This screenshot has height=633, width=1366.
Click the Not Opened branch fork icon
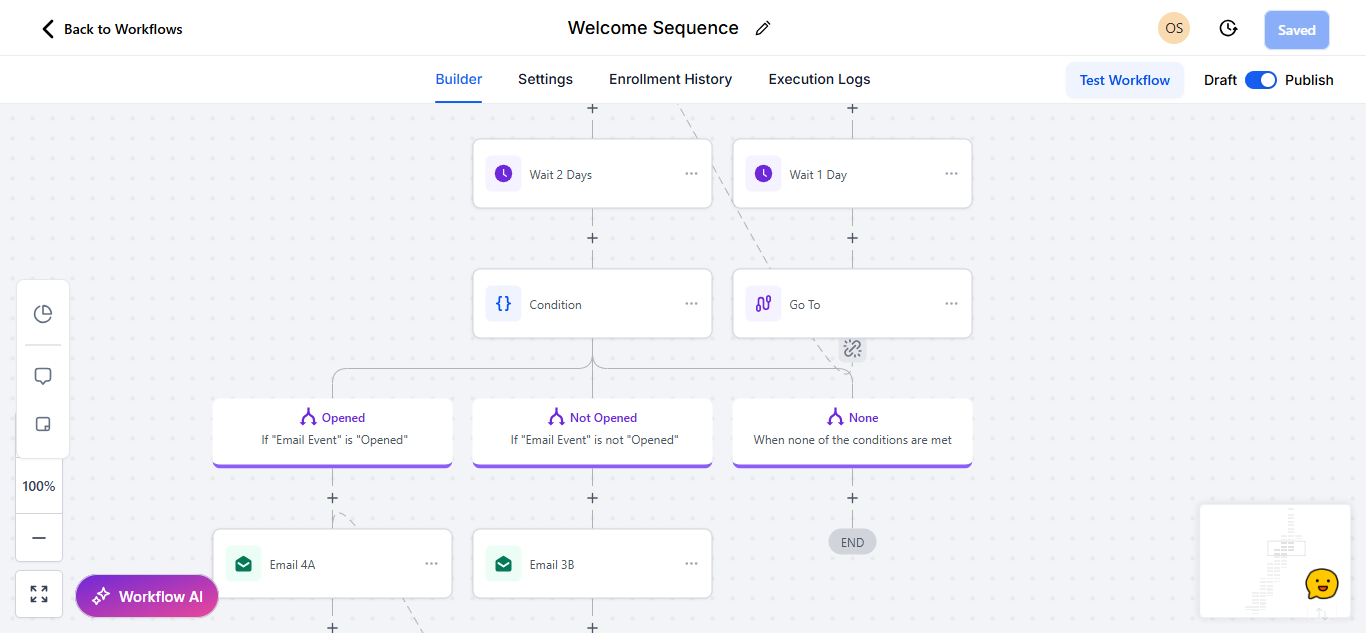coord(556,417)
